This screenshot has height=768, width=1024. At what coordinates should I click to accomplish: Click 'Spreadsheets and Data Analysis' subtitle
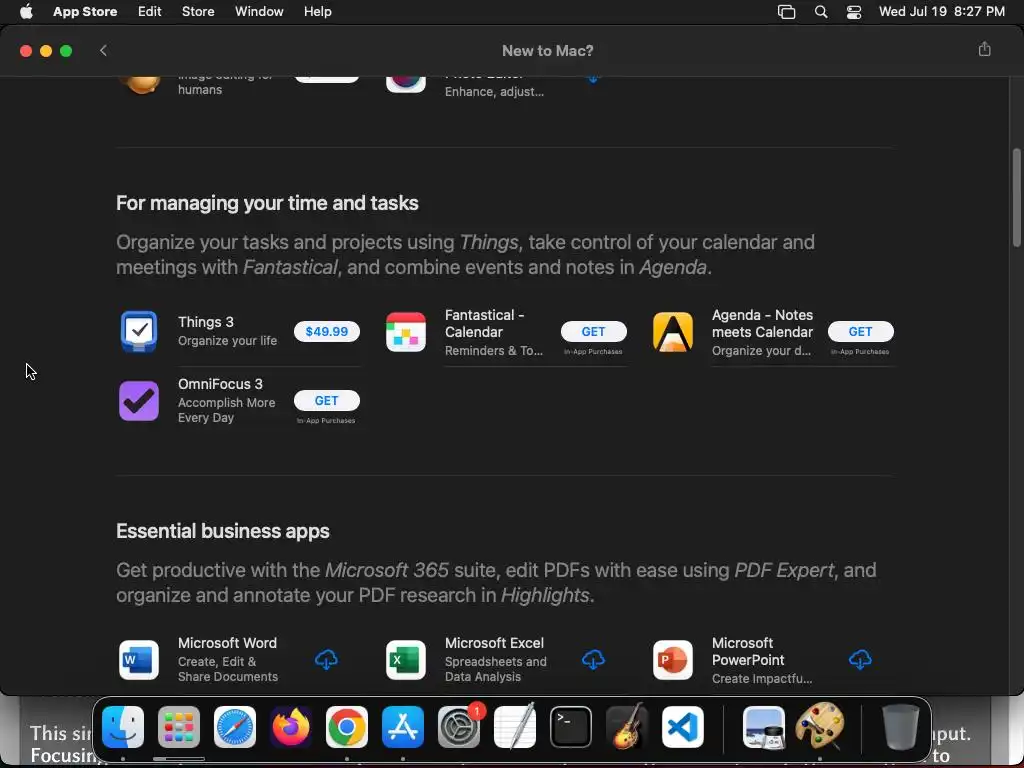coord(496,669)
